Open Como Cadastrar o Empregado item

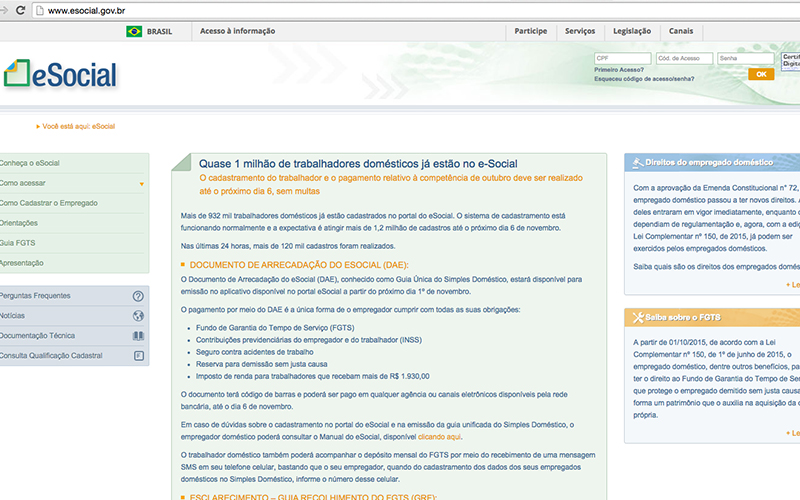[48, 203]
